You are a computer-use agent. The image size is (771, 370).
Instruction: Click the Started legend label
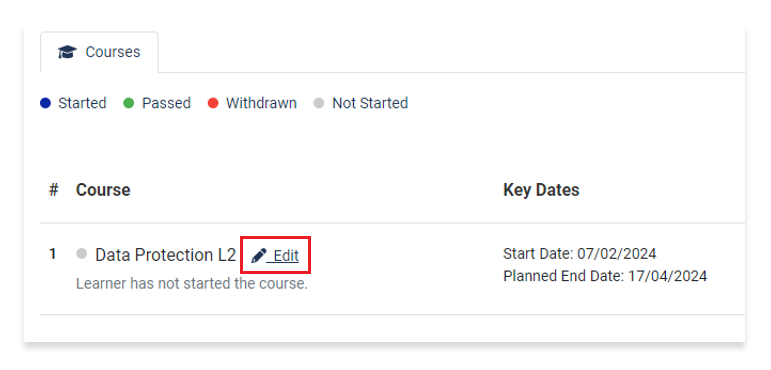pyautogui.click(x=82, y=103)
